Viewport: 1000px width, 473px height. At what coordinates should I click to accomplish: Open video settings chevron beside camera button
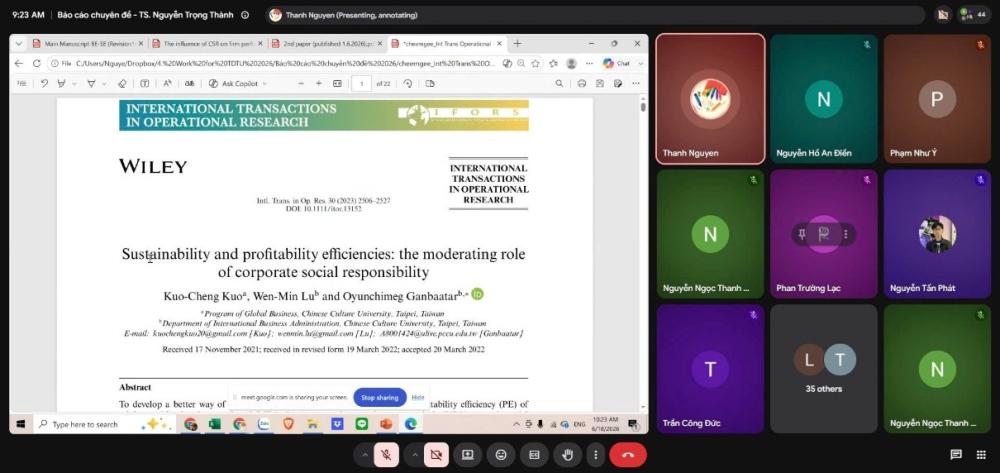pyautogui.click(x=415, y=455)
